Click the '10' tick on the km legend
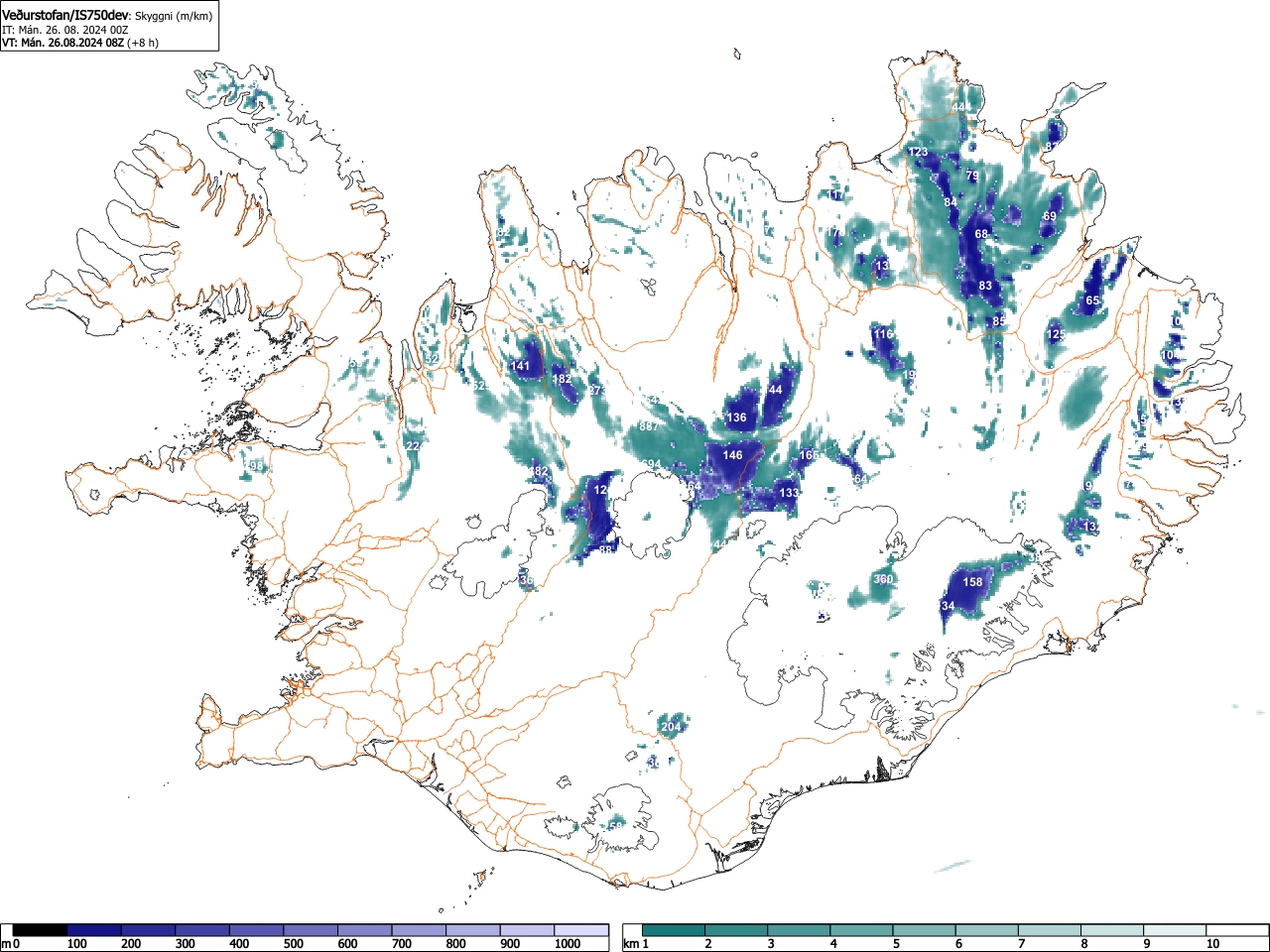 tap(1212, 944)
